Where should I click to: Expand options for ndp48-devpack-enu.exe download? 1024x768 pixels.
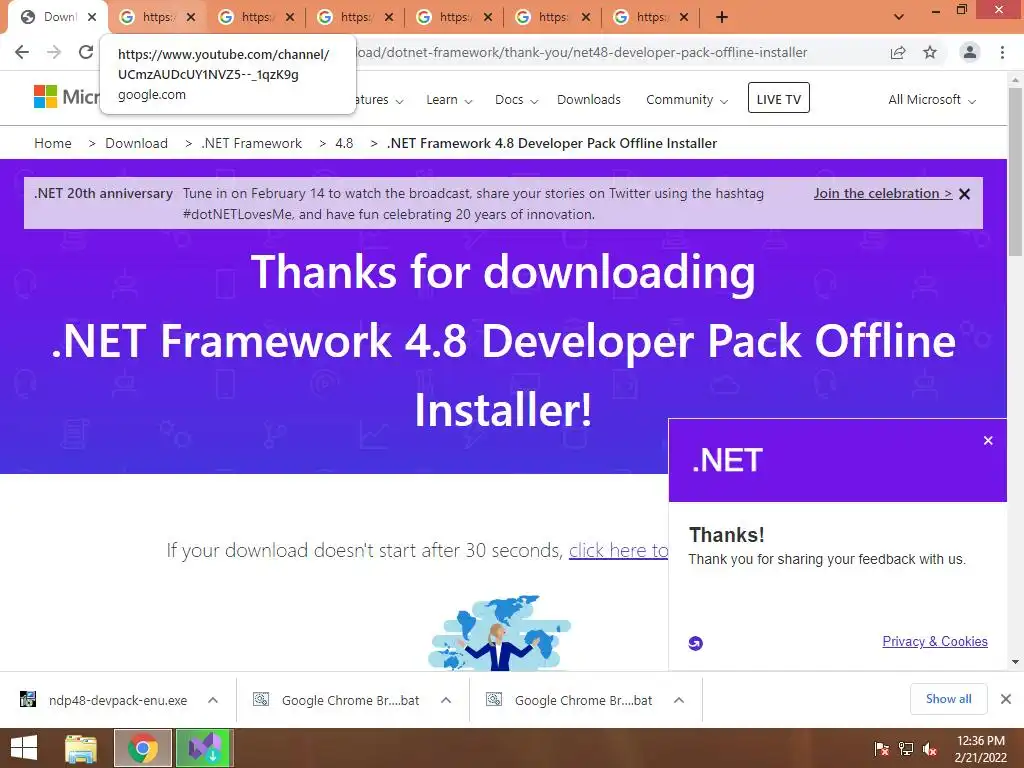(213, 700)
